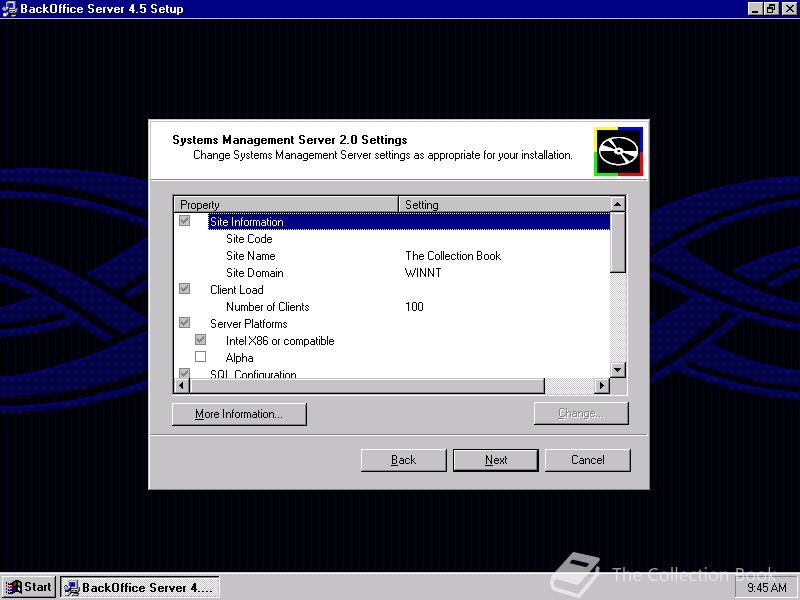Click the 100 clients value
Screen dimensions: 800x600
tap(414, 307)
